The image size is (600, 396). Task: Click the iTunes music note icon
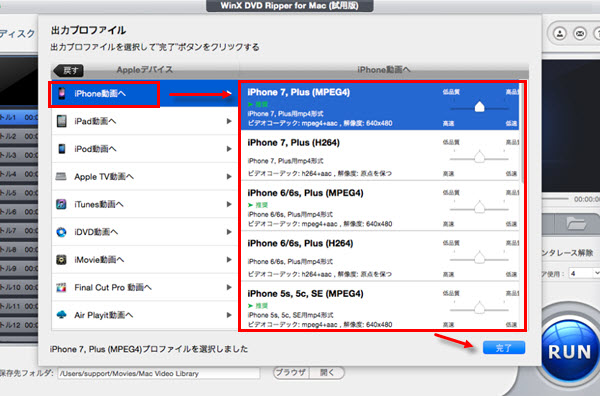[61, 204]
